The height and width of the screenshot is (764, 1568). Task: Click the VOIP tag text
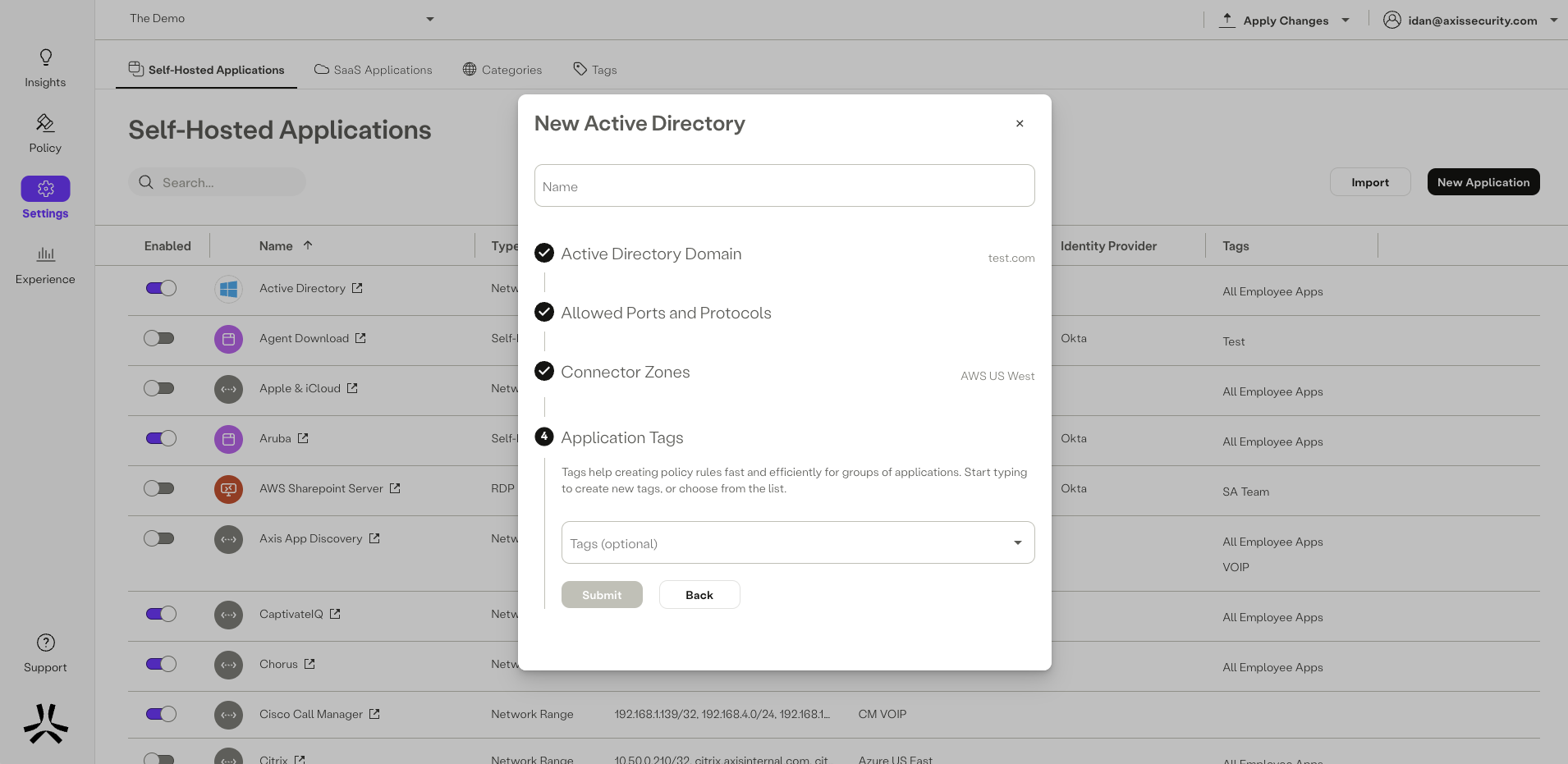(1236, 567)
